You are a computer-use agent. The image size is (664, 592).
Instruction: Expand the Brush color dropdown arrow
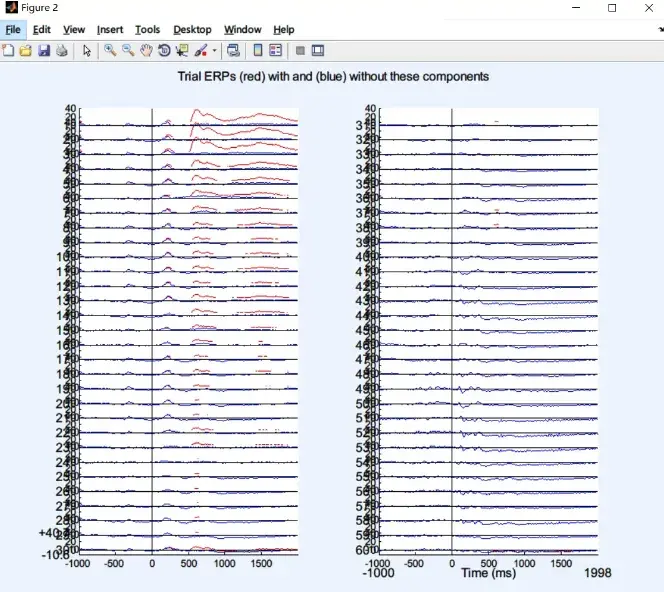click(x=214, y=51)
